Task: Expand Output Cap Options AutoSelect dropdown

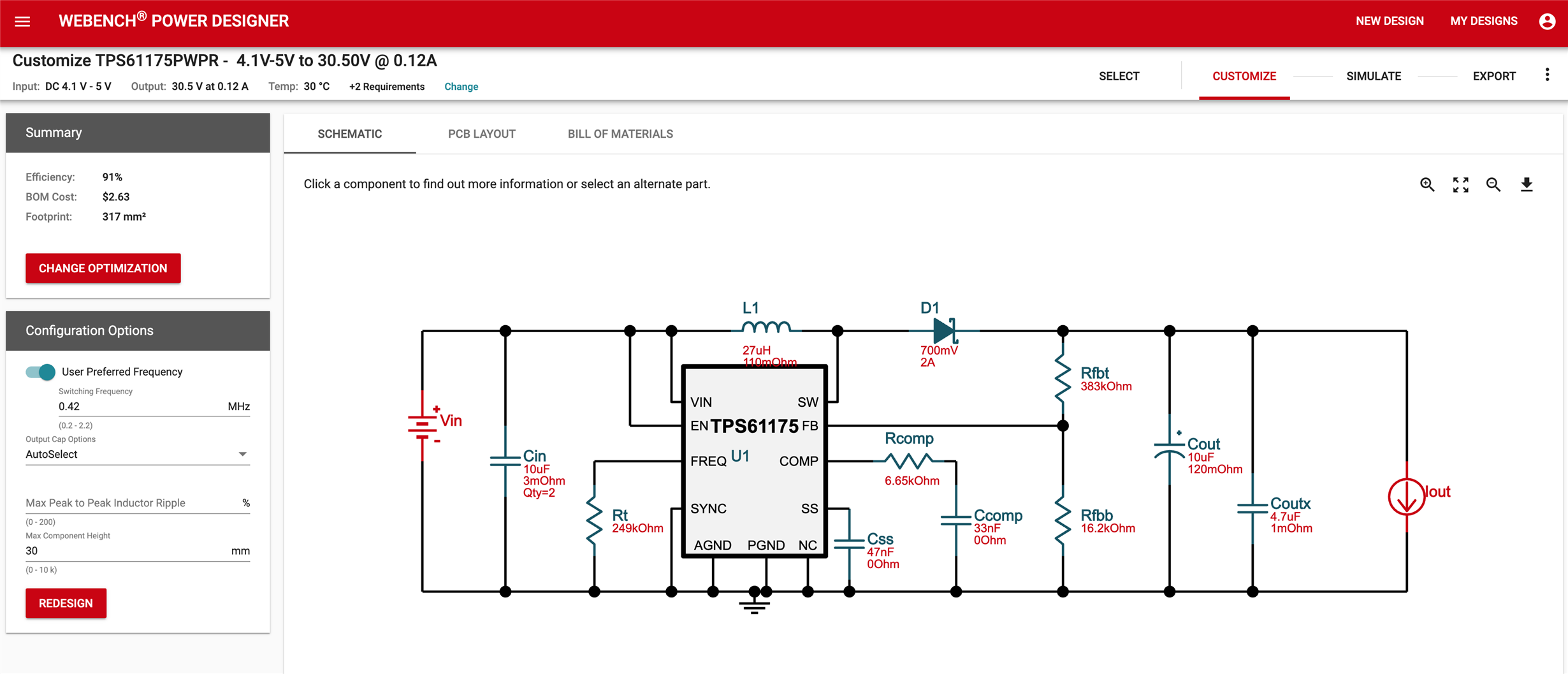Action: pyautogui.click(x=137, y=454)
